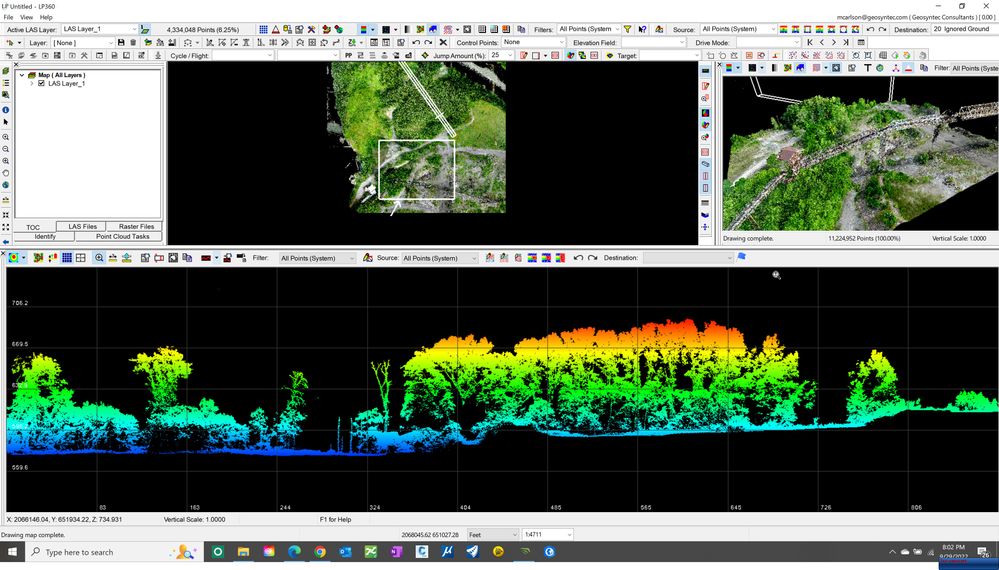Click the green layer icon beside Active LAS Layer
Image resolution: width=999 pixels, height=570 pixels.
point(145,29)
